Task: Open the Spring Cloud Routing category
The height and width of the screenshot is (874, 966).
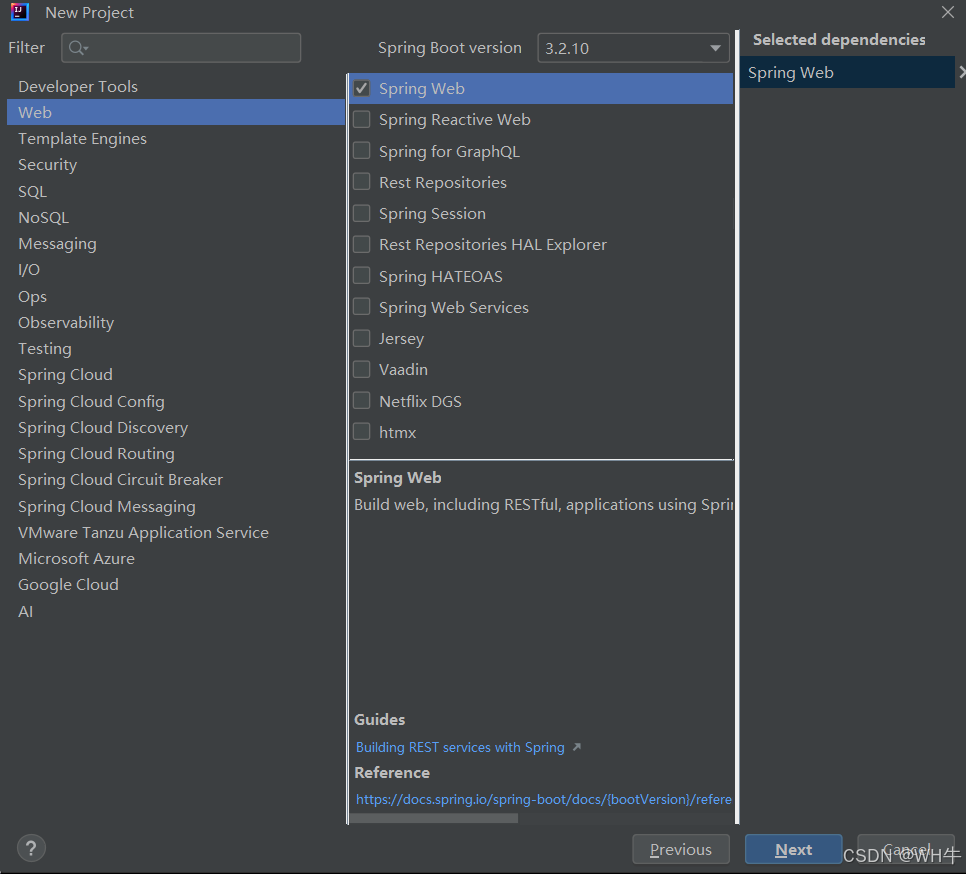Action: 176,454
